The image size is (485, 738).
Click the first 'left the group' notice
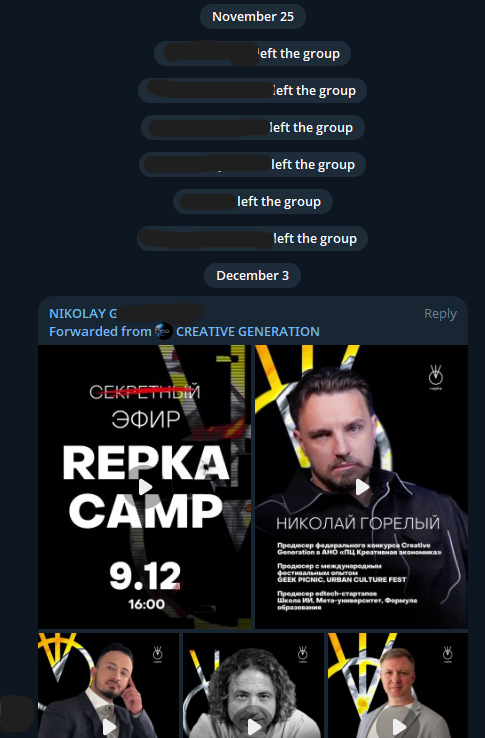pos(252,54)
